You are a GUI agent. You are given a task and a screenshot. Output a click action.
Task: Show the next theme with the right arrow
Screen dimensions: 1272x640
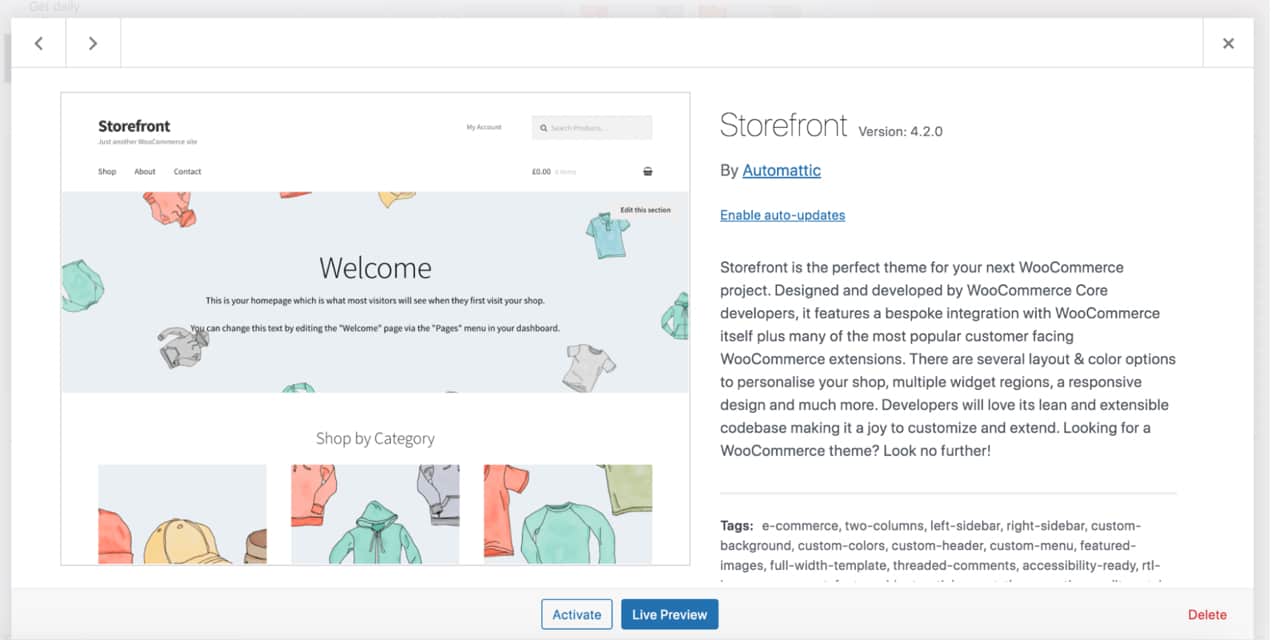coord(93,43)
